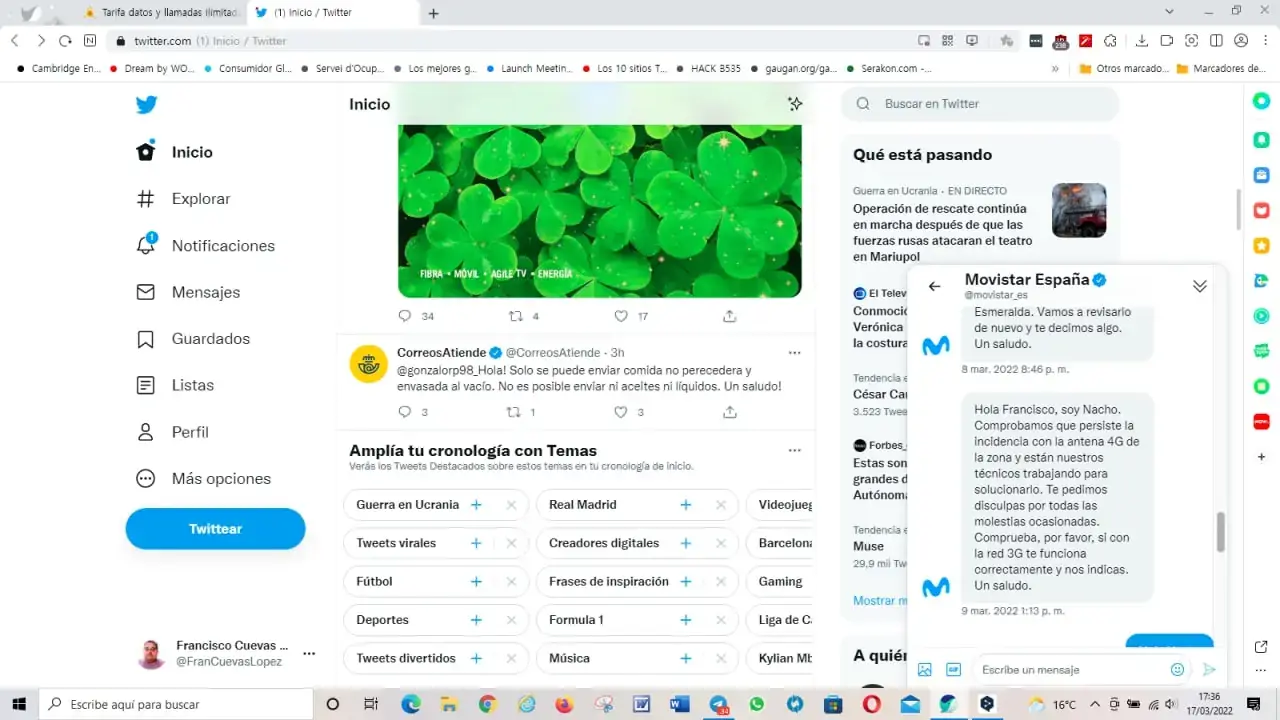Open CorreosAtiende profile avatar
This screenshot has height=720, width=1280.
pos(368,363)
